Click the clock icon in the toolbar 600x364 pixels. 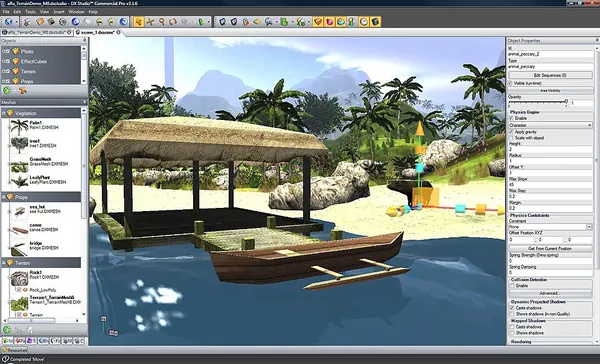pyautogui.click(x=364, y=22)
